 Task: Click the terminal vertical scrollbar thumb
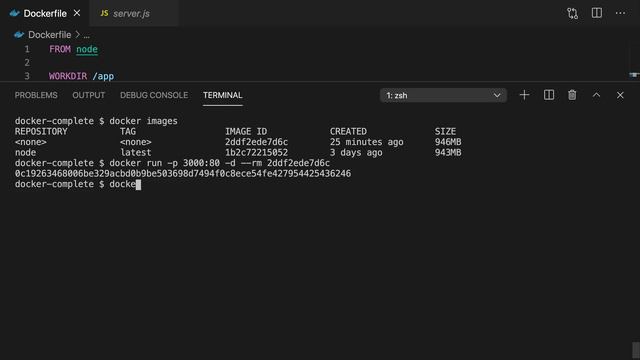click(636, 351)
